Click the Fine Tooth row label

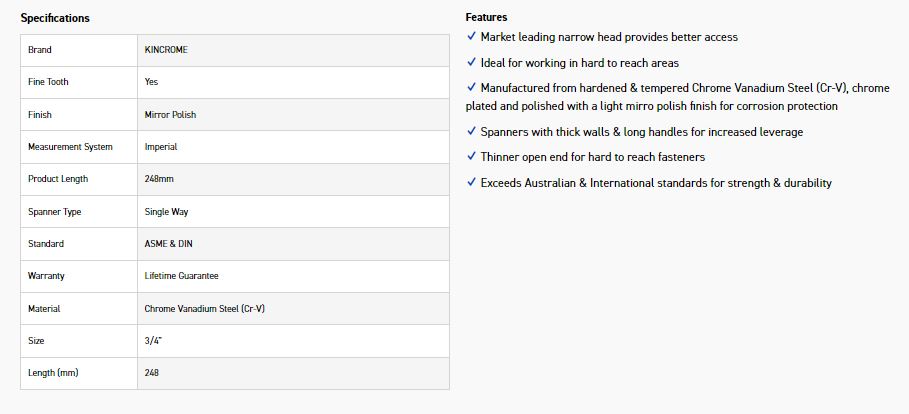(x=48, y=82)
